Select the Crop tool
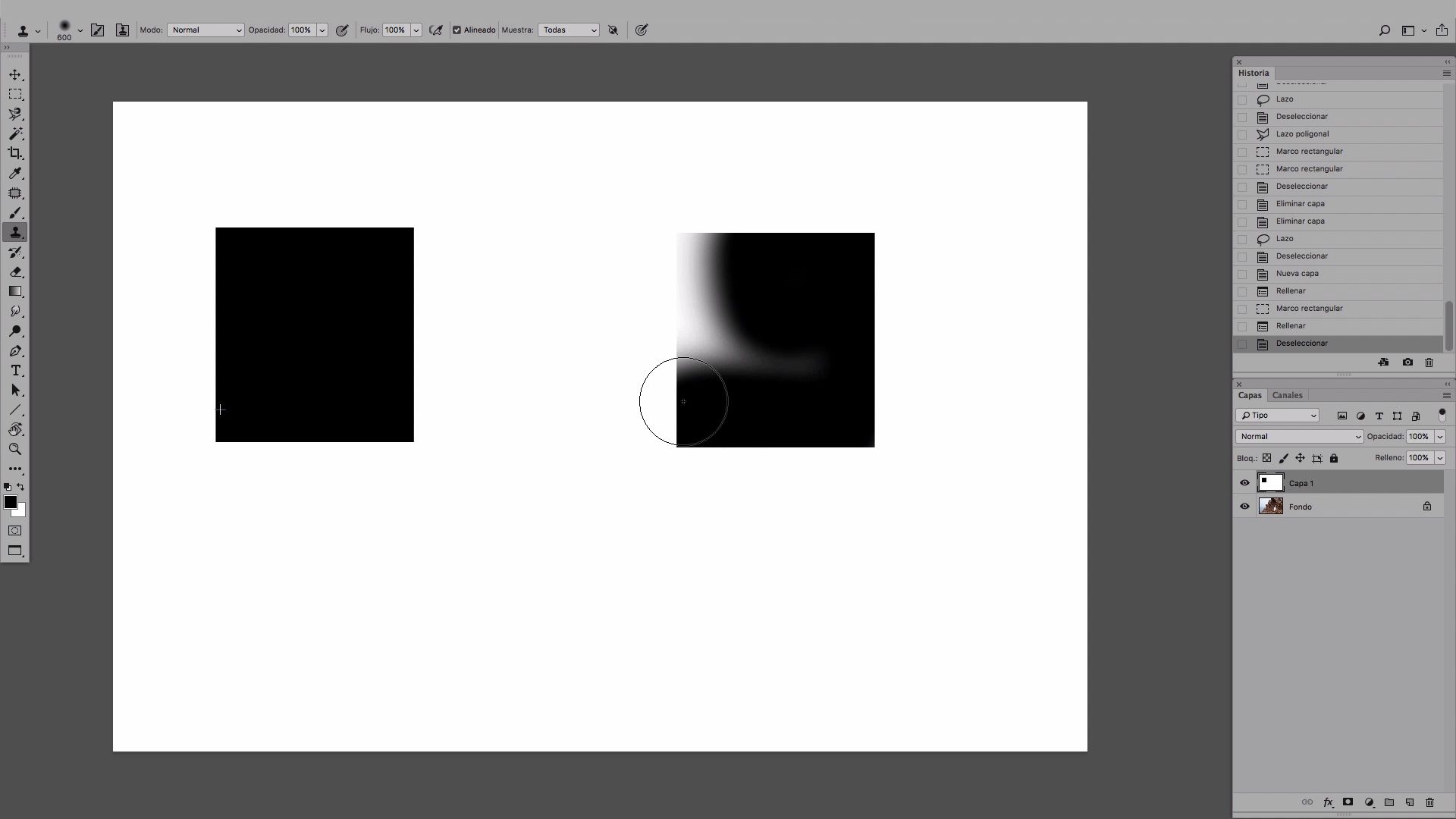The image size is (1456, 819). tap(15, 154)
